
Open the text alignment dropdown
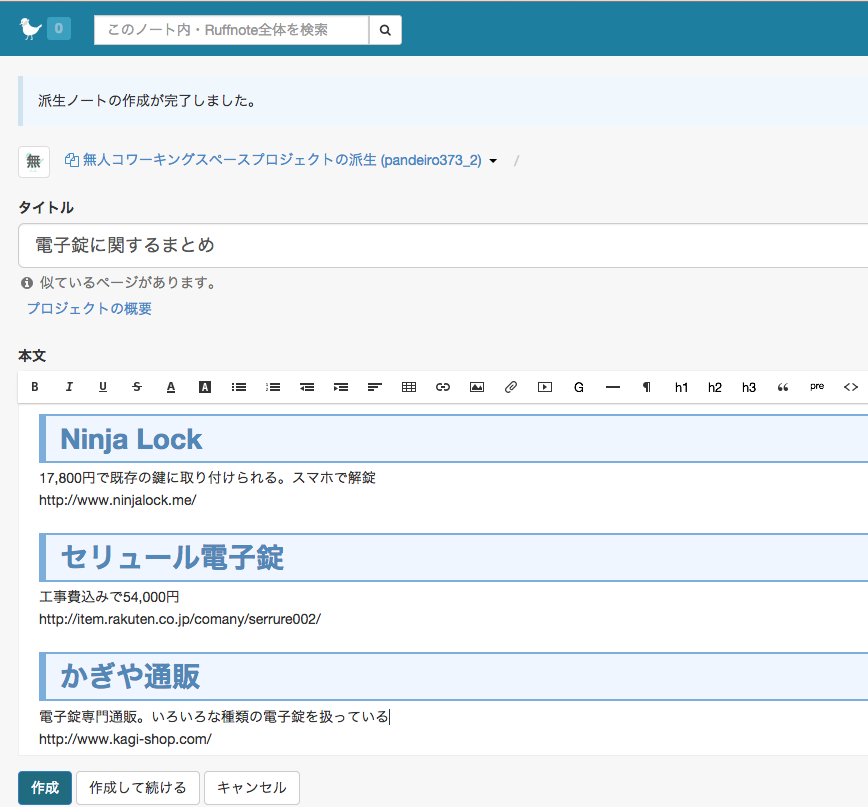(375, 387)
